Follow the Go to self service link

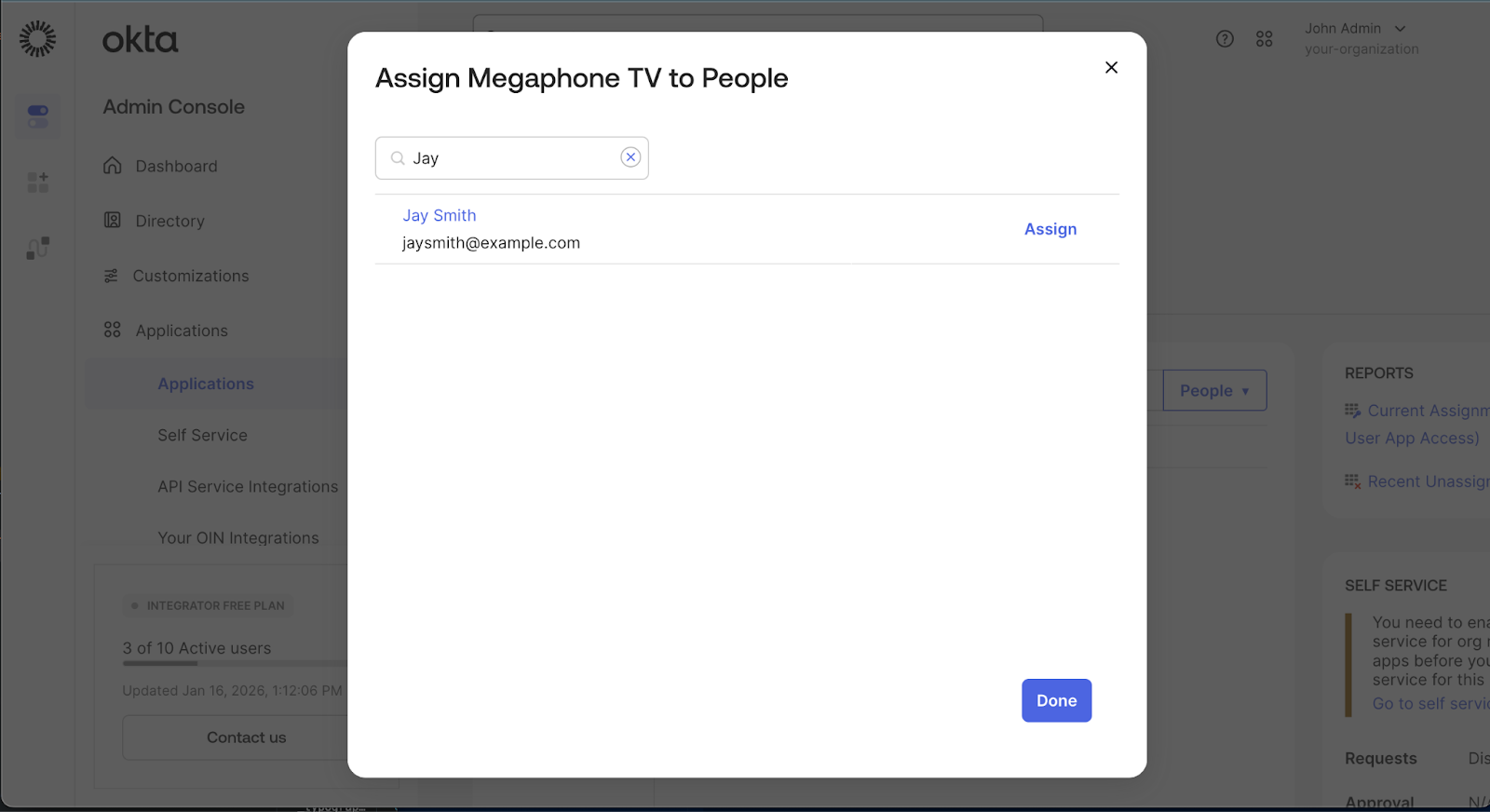[1430, 704]
